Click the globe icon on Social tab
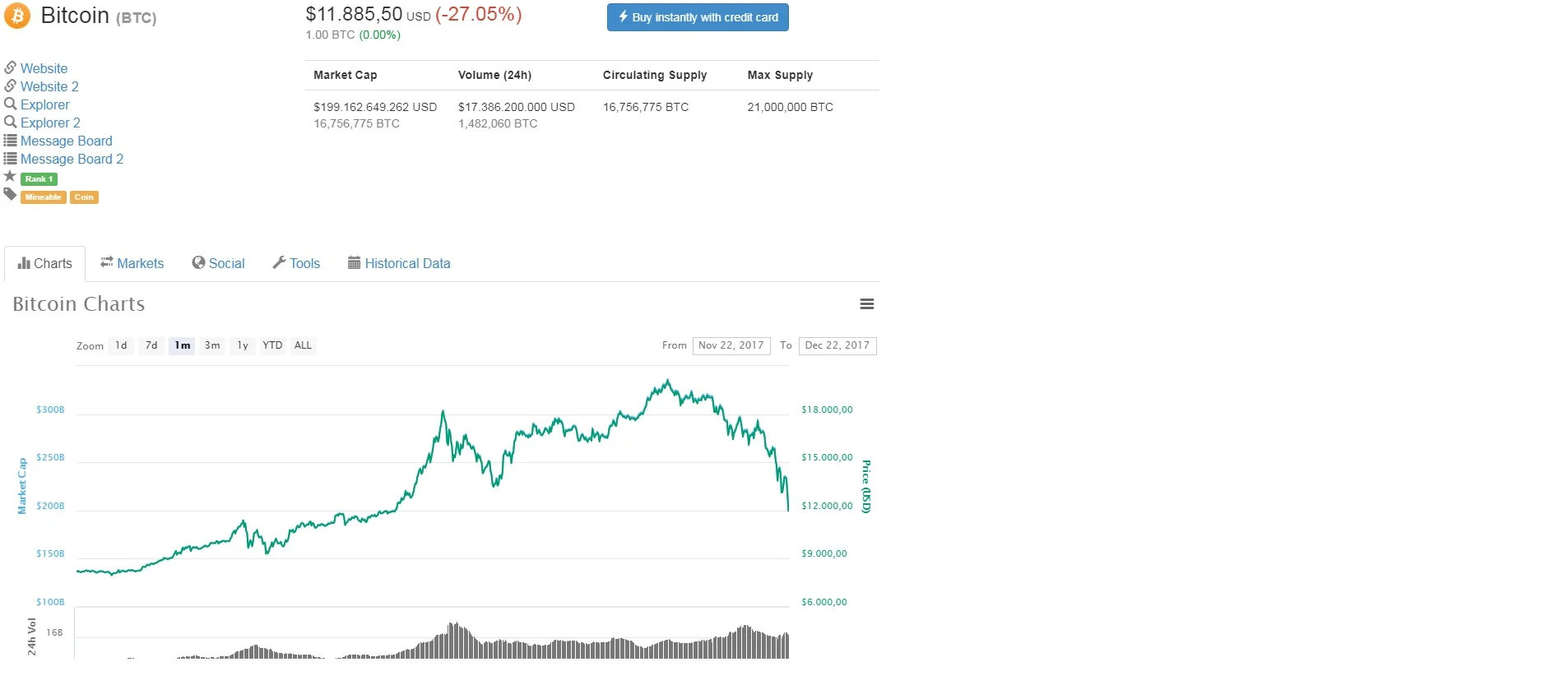The image size is (1568, 685). click(x=198, y=262)
